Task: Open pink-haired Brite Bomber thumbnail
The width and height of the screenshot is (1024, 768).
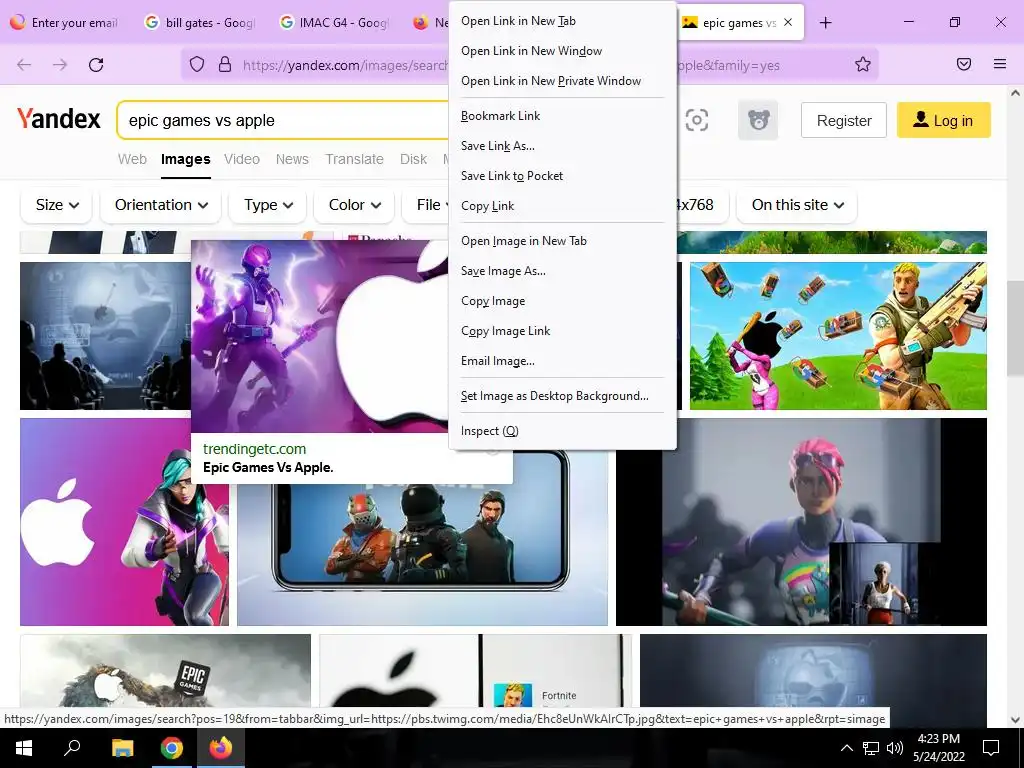Action: click(801, 522)
